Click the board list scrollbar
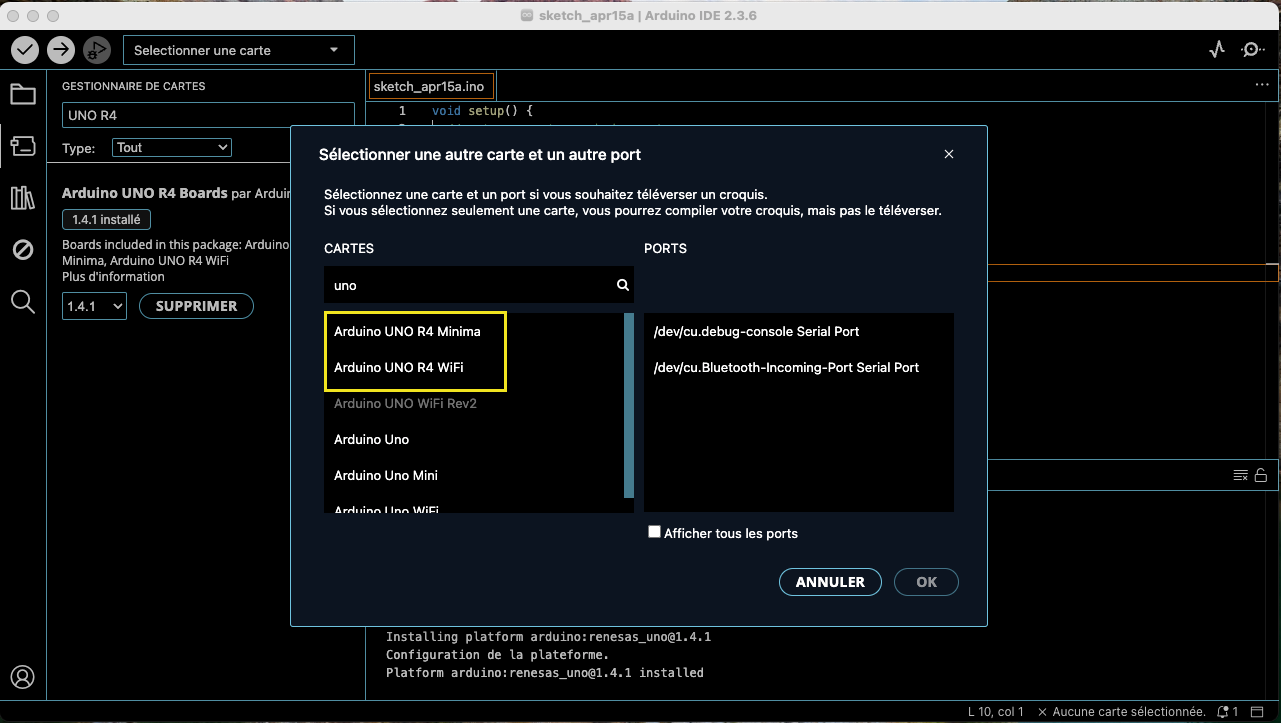The image size is (1281, 723). pyautogui.click(x=628, y=405)
